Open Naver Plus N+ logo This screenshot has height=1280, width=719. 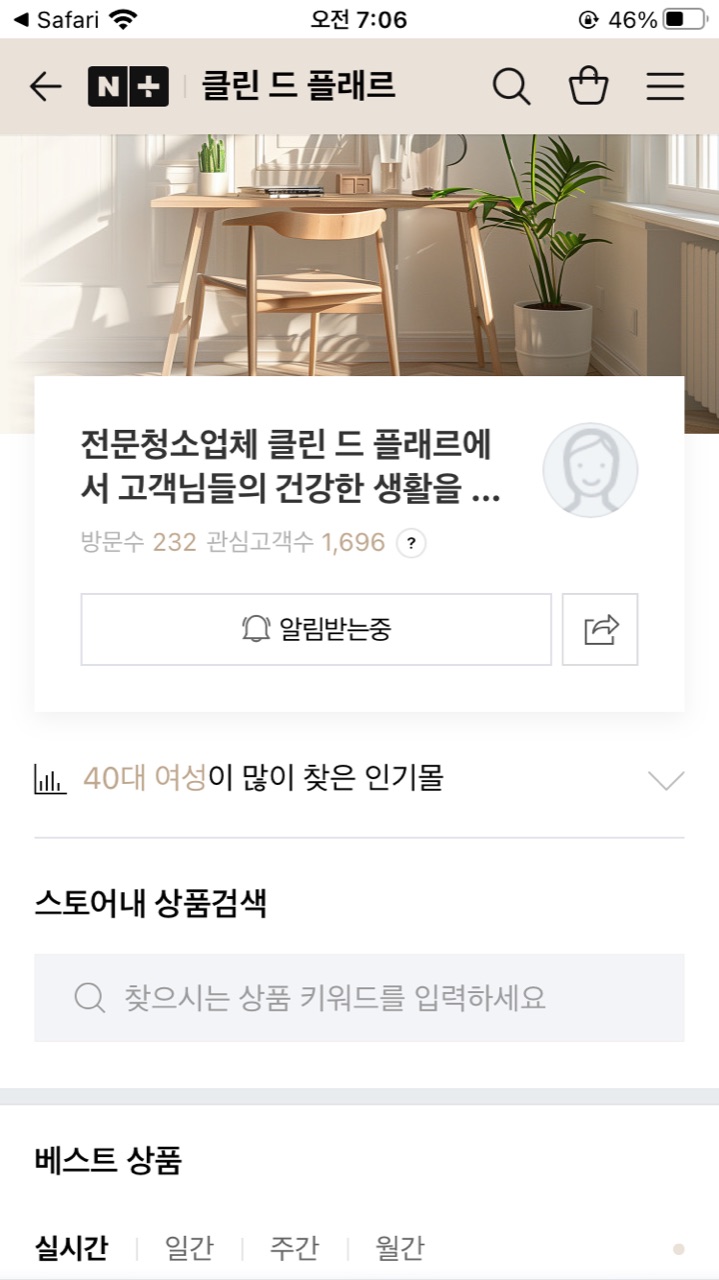coord(128,87)
